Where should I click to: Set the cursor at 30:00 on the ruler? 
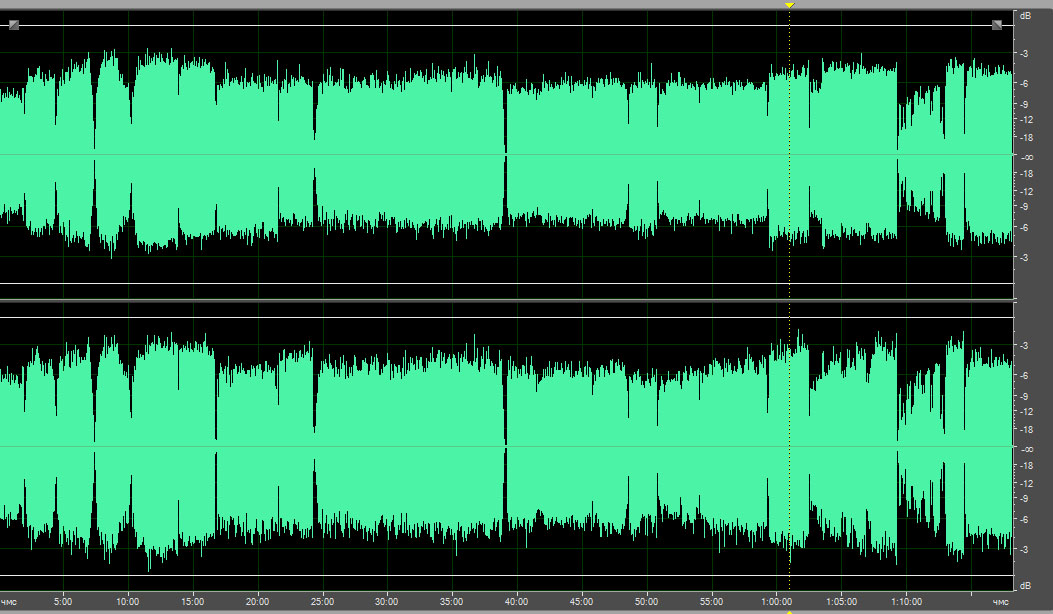click(387, 602)
